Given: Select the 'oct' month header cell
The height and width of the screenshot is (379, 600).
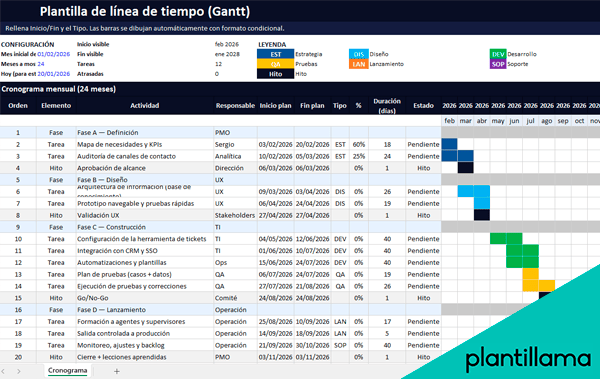Looking at the screenshot, I should 579,121.
